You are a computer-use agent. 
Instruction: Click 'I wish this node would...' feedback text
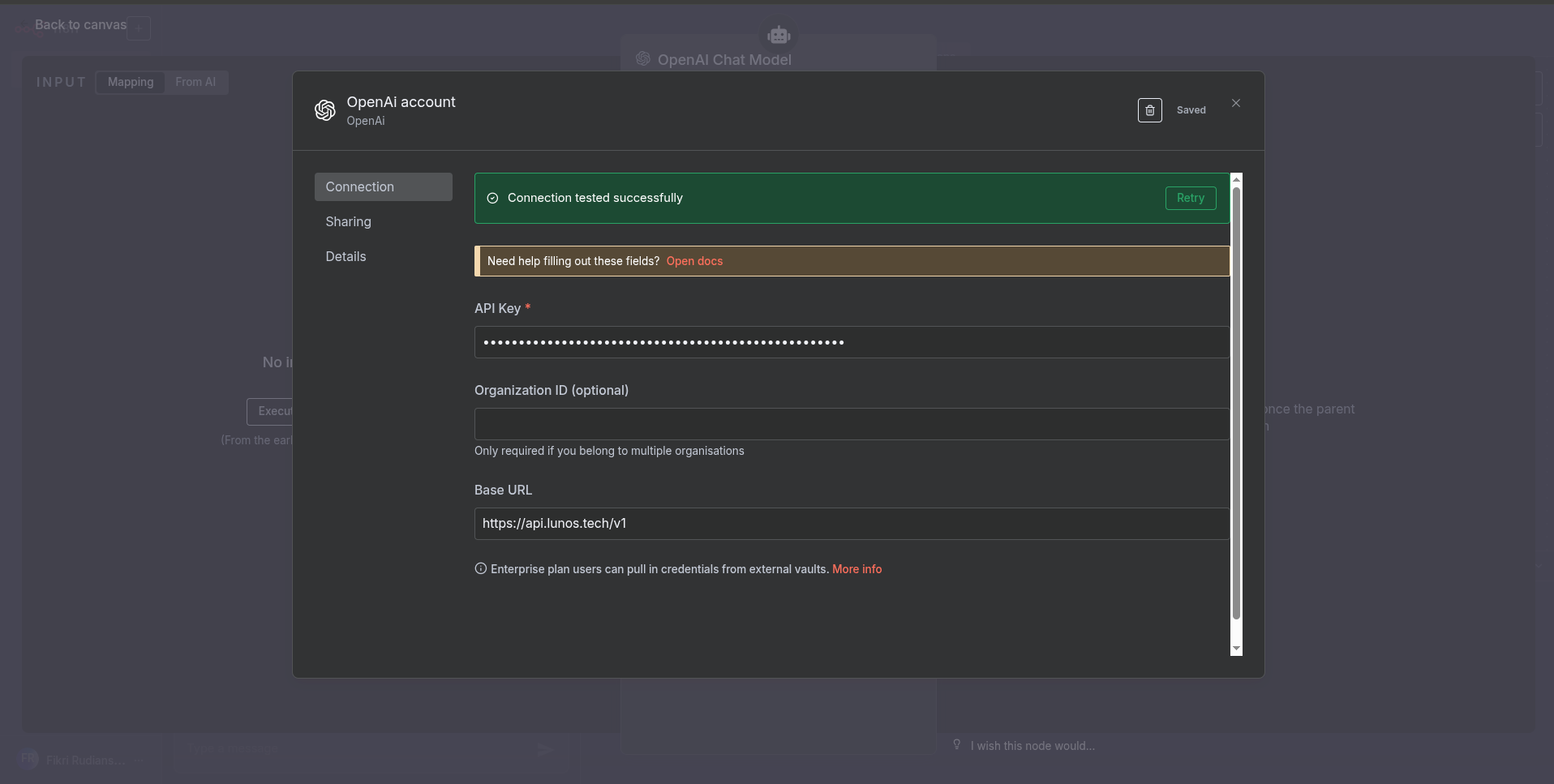[1032, 746]
